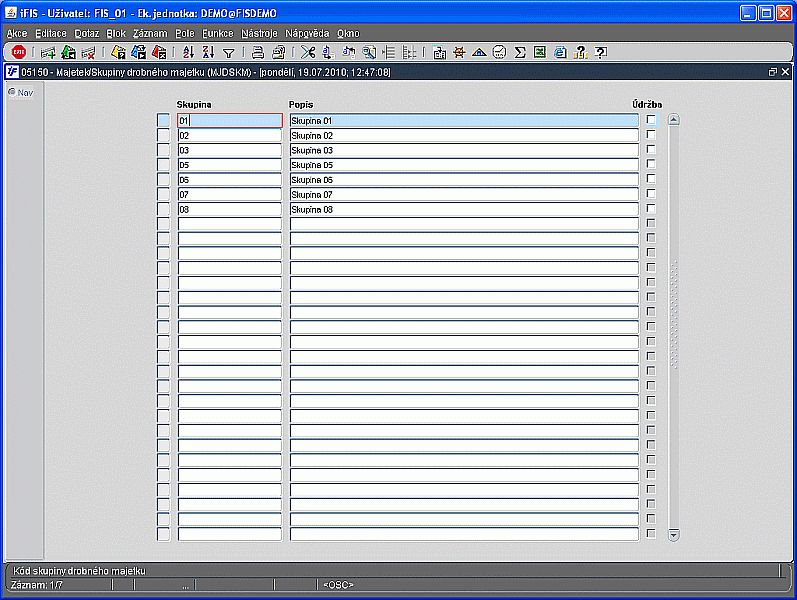Click the Sigma sum icon
This screenshot has height=600, width=797.
click(x=520, y=52)
